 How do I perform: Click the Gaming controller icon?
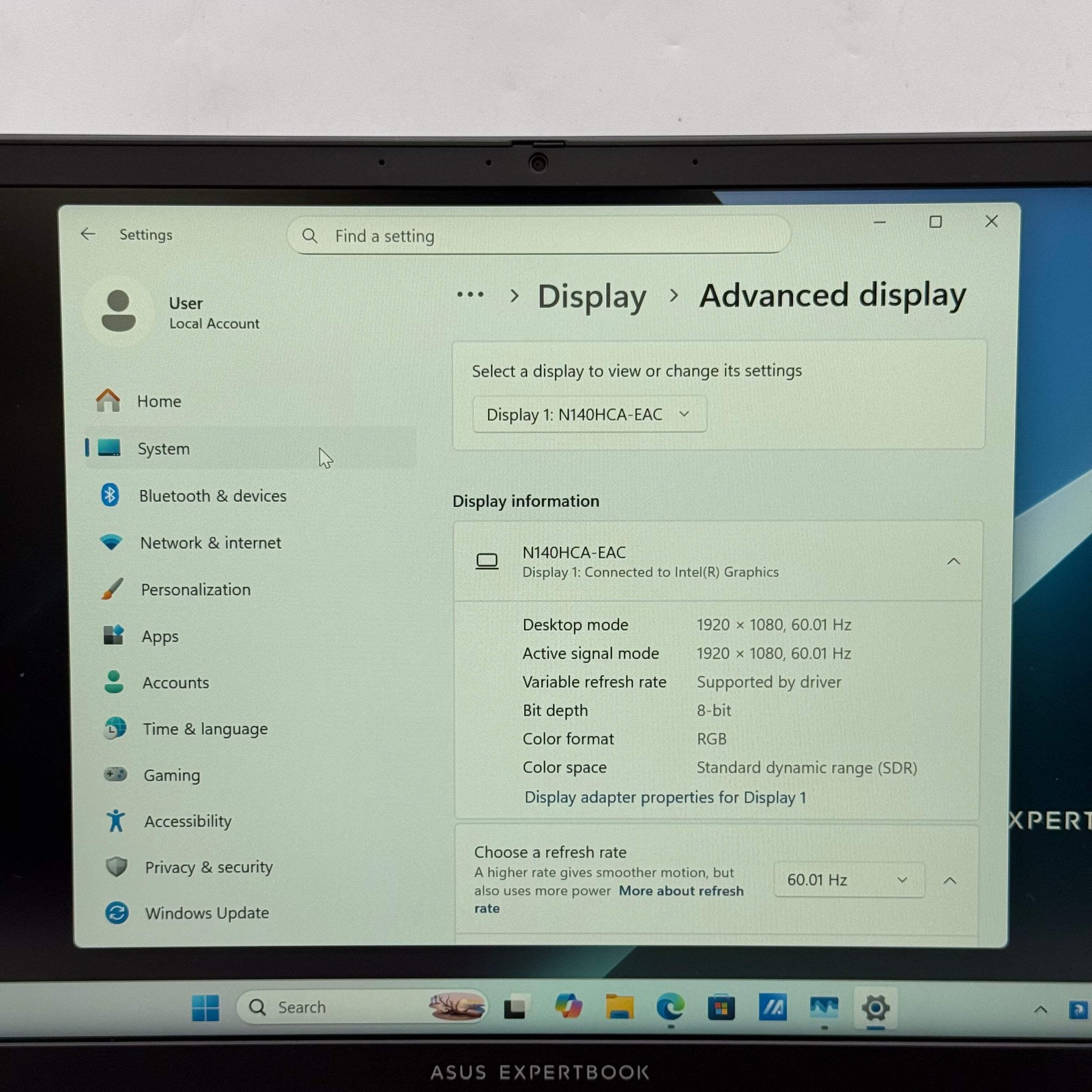tap(115, 775)
